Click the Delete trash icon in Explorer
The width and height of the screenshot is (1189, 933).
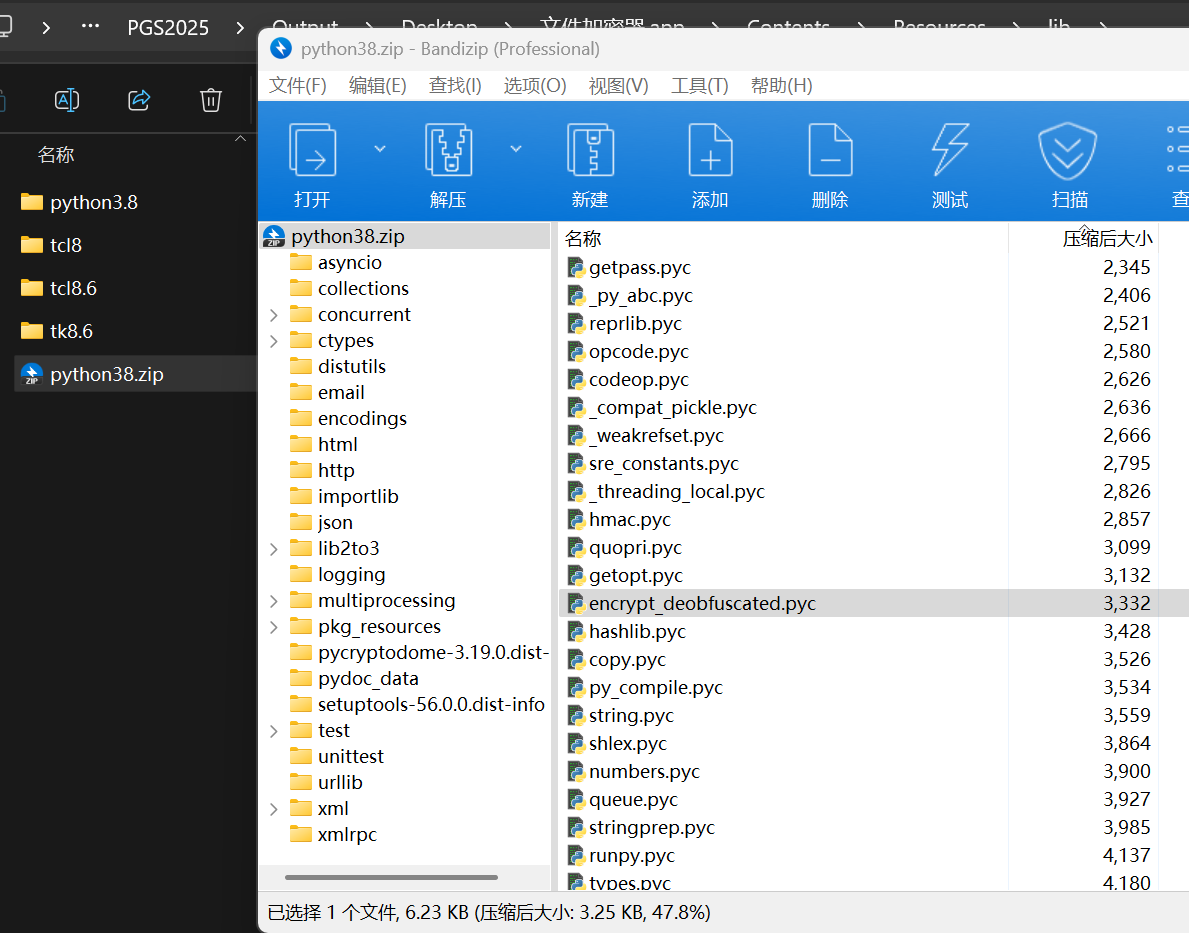pos(211,100)
